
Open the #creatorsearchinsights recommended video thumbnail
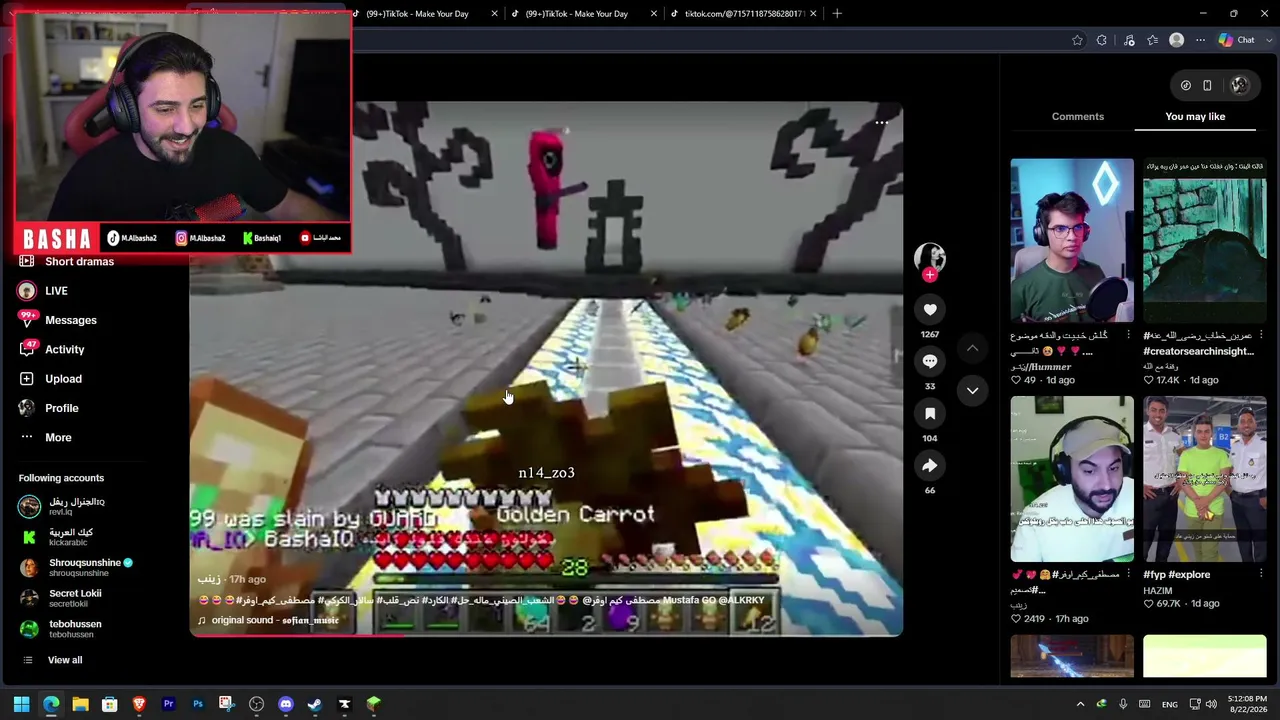pos(1204,241)
